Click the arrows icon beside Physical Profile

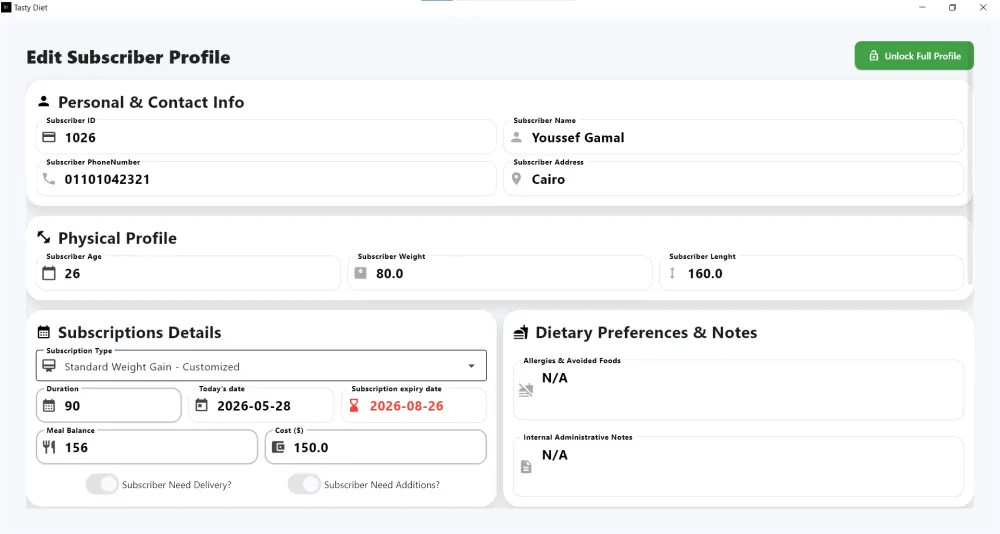(x=43, y=237)
